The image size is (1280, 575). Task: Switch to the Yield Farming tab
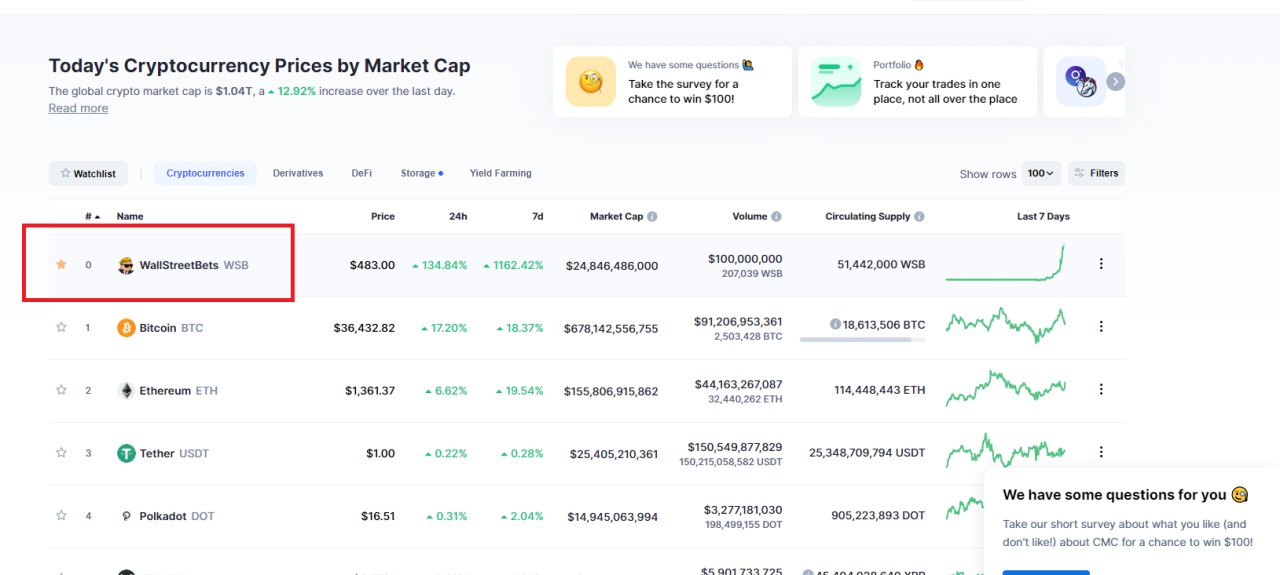[x=501, y=173]
